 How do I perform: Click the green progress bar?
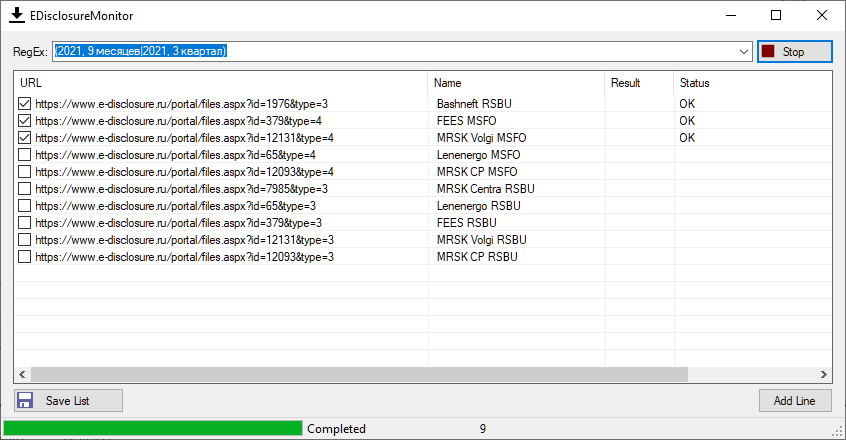point(153,428)
